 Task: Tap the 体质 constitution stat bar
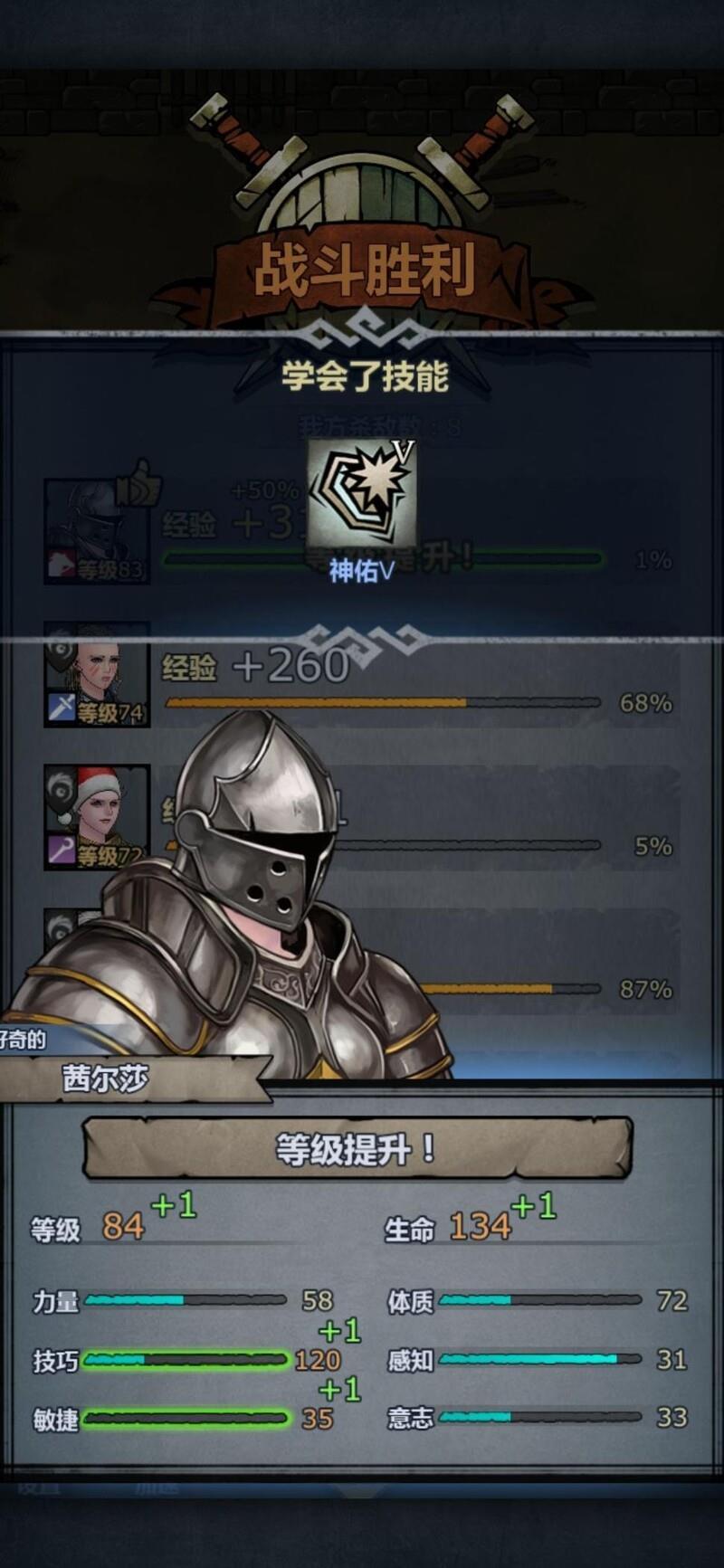click(540, 1300)
